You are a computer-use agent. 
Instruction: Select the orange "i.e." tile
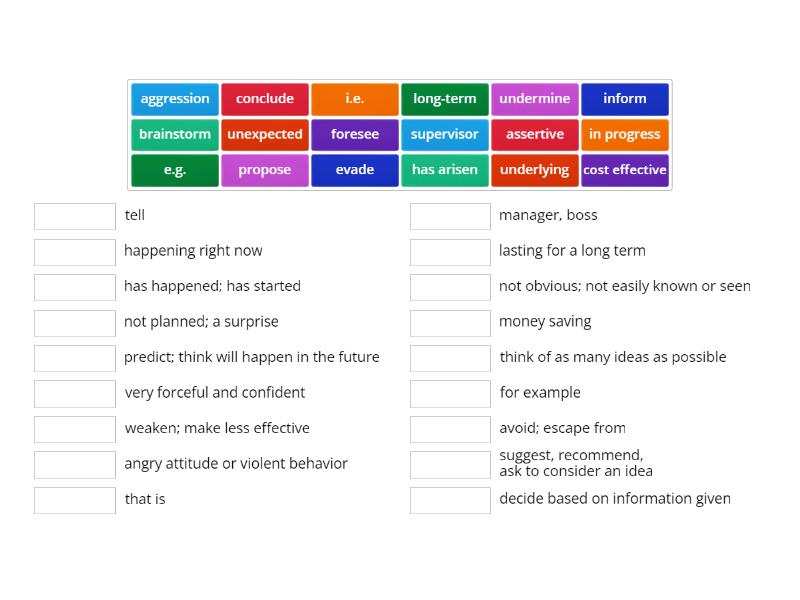[354, 98]
